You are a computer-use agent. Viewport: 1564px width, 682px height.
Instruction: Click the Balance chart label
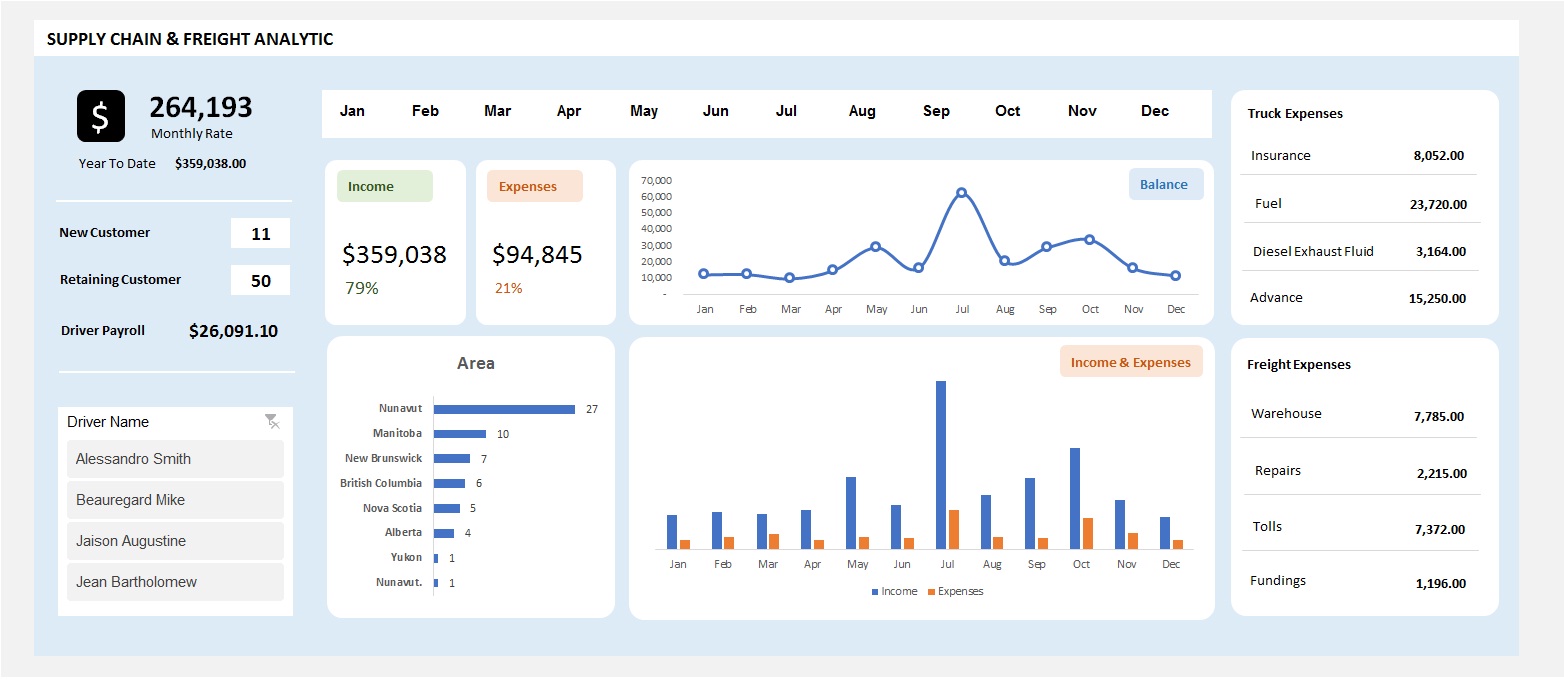click(1165, 184)
